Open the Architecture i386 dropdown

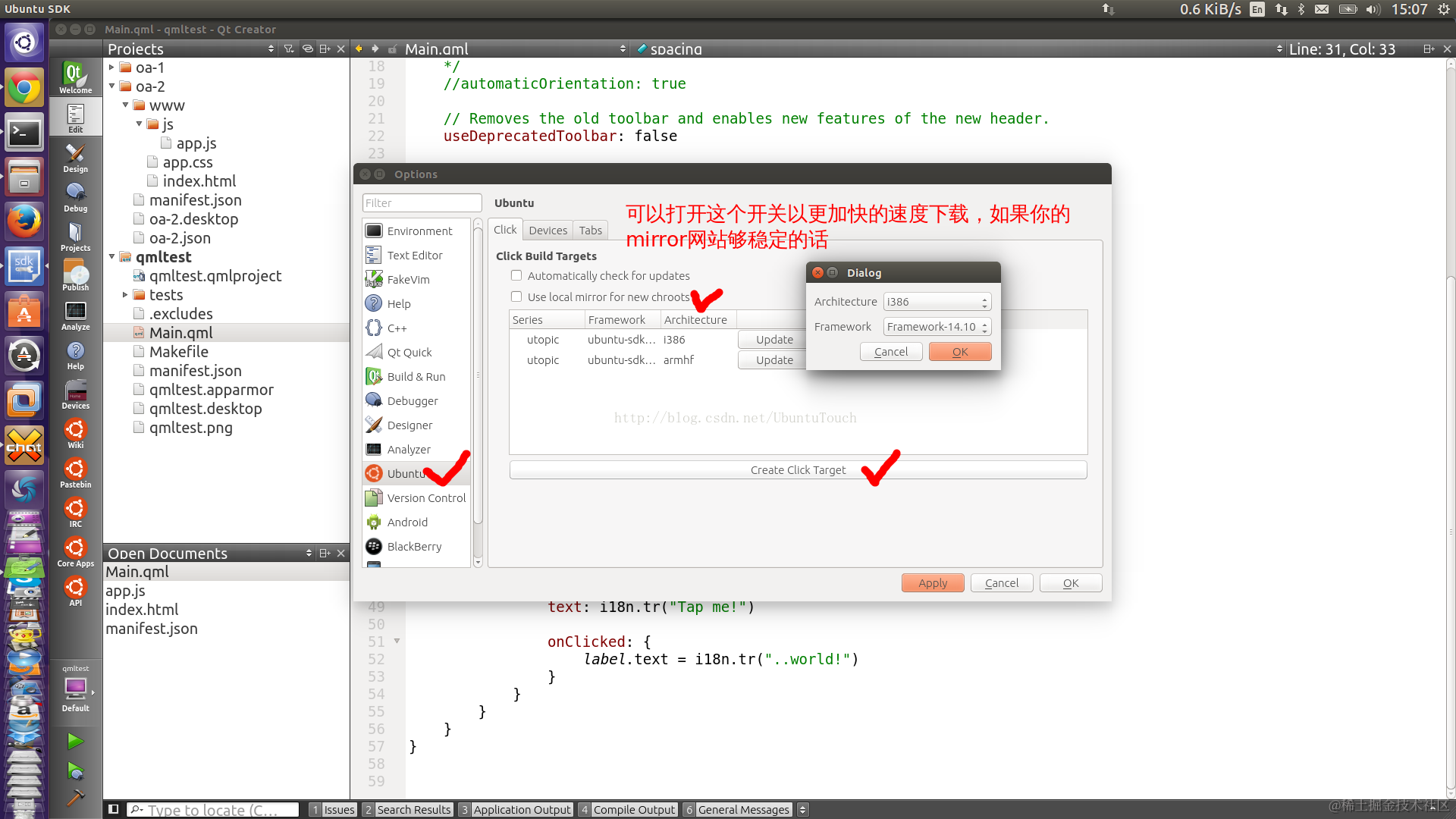pyautogui.click(x=937, y=302)
